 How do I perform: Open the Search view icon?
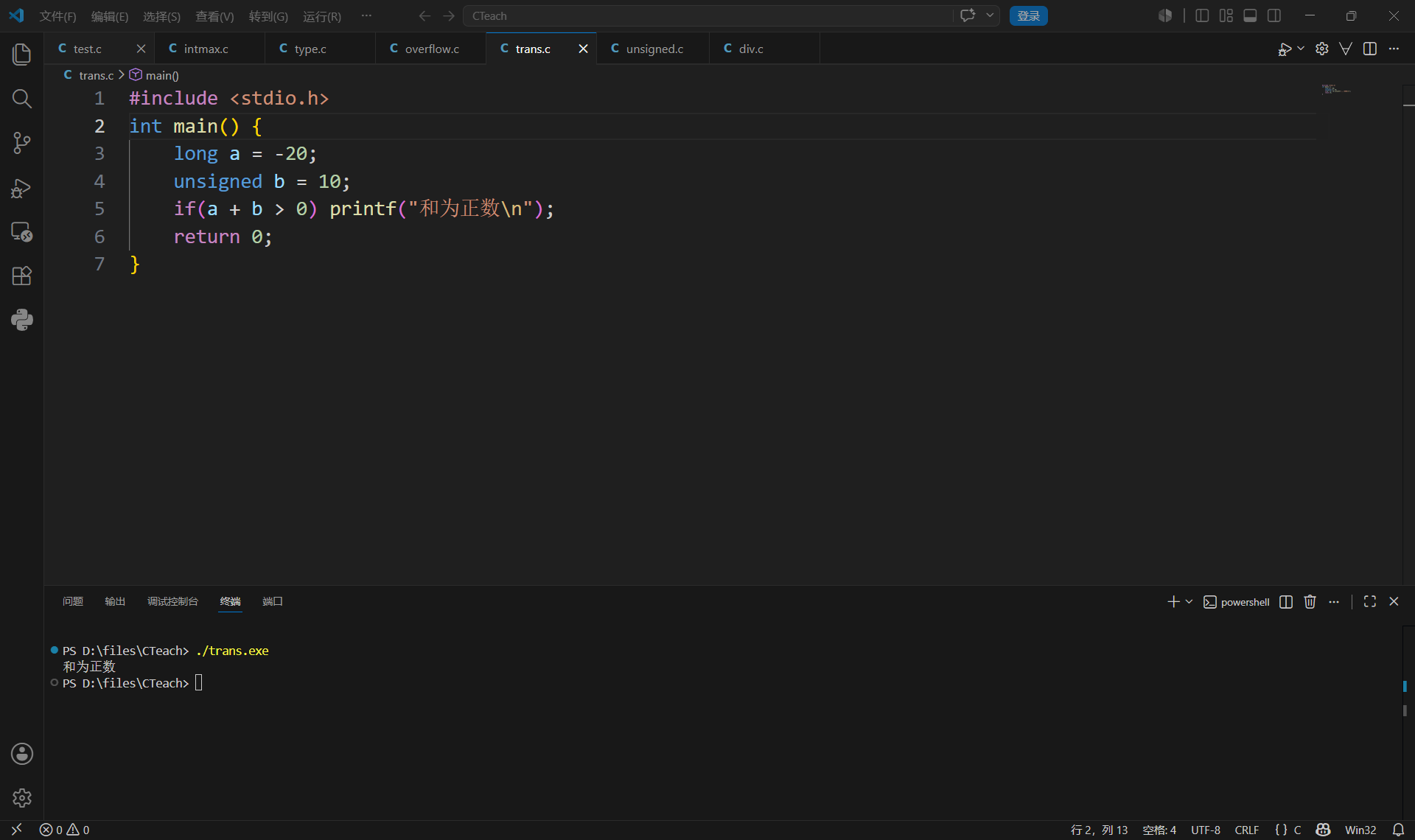22,99
